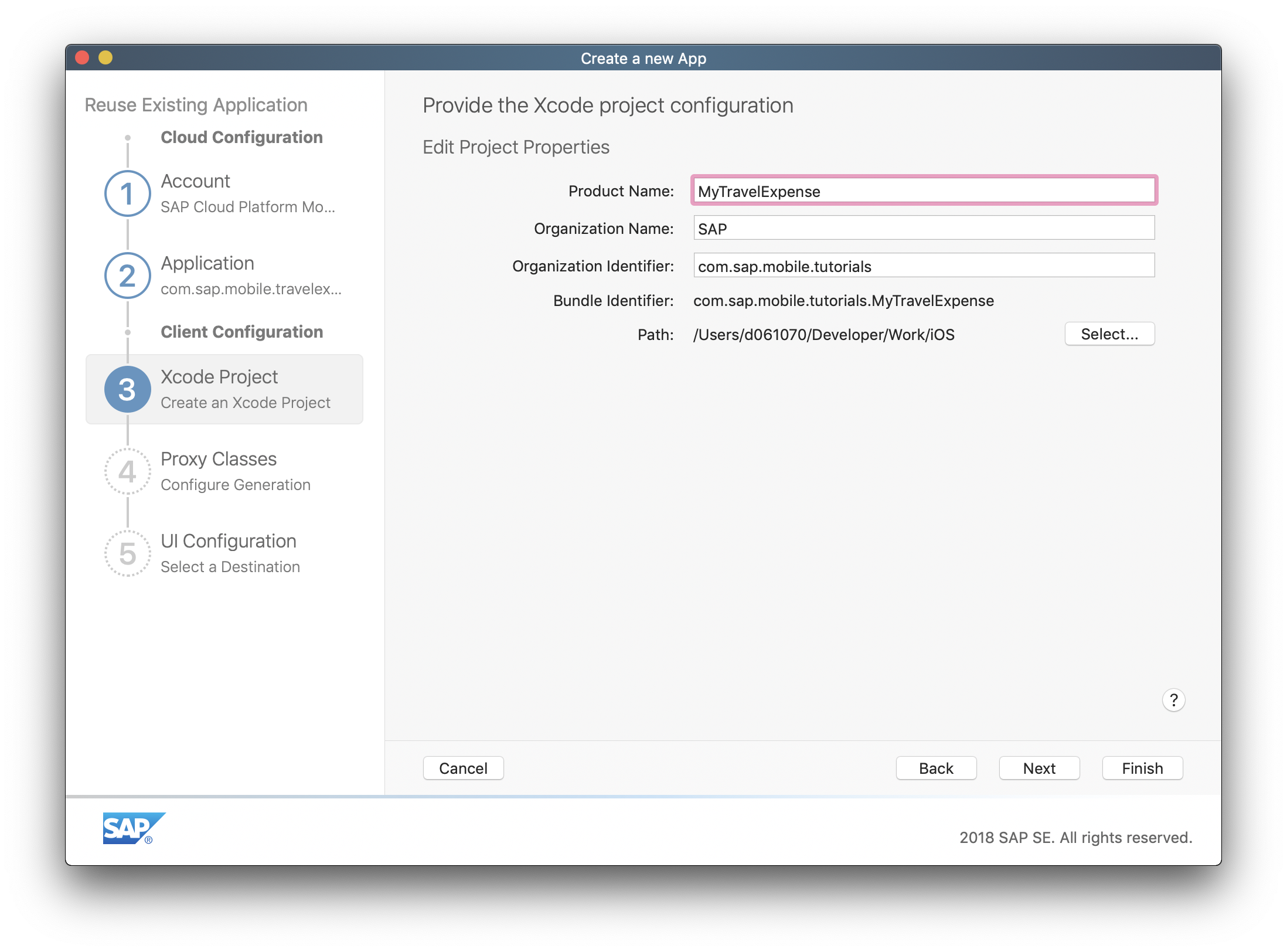Click the Bundle Identifier value com.sap.mobile.tutorials.MyTravelExpense
This screenshot has width=1287, height=952.
pyautogui.click(x=843, y=301)
